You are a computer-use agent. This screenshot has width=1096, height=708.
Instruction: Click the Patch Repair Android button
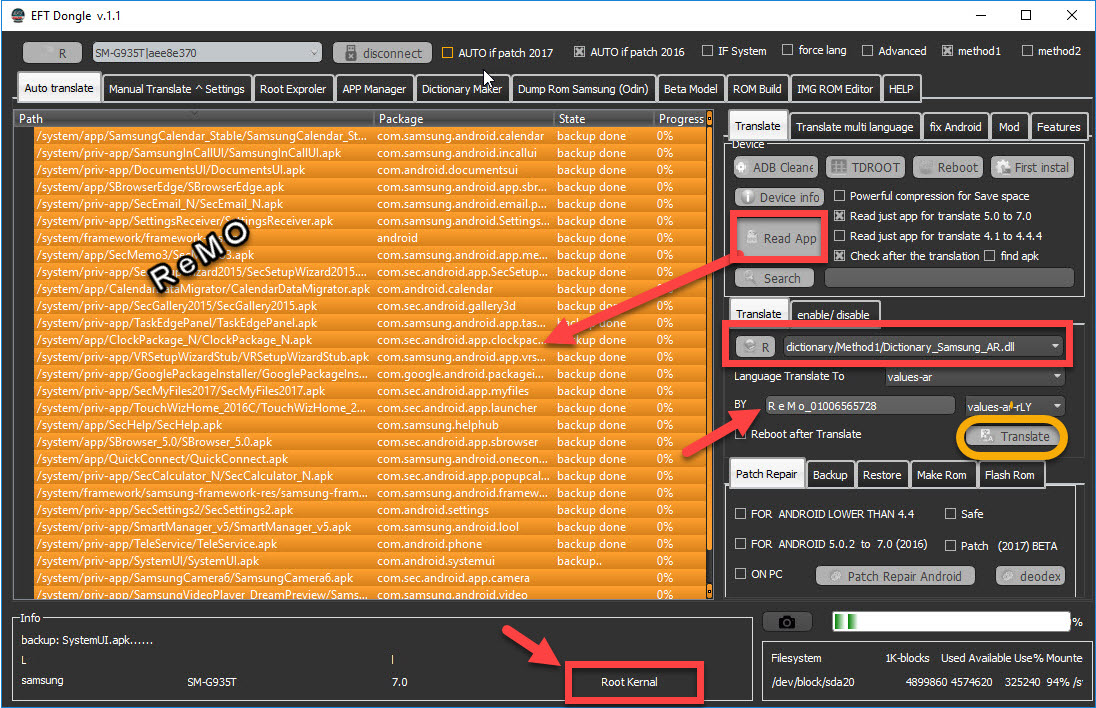click(x=895, y=577)
